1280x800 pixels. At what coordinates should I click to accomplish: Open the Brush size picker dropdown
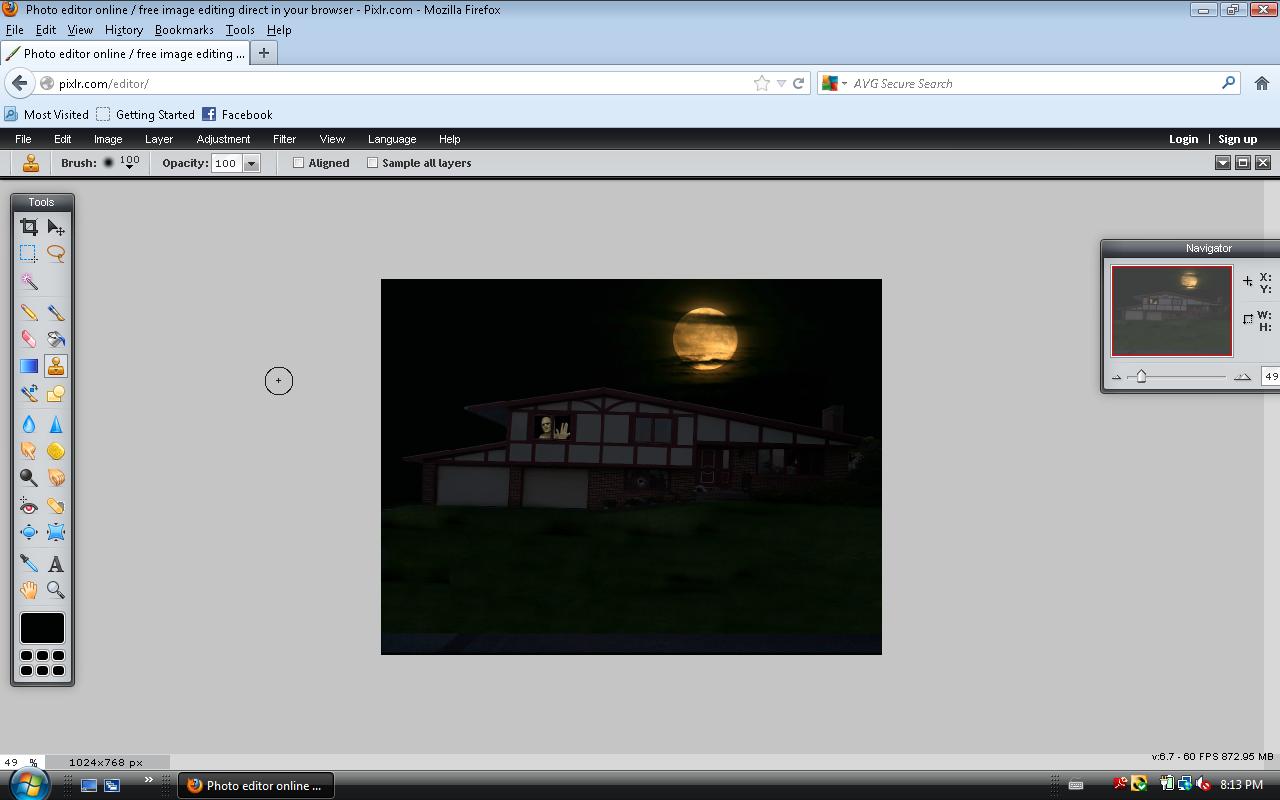click(x=130, y=163)
